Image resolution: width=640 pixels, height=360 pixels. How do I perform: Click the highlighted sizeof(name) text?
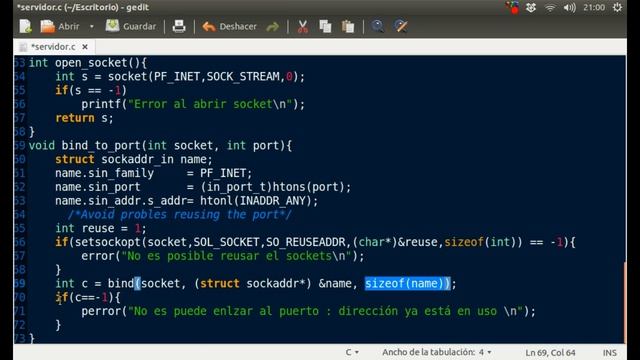(407, 283)
